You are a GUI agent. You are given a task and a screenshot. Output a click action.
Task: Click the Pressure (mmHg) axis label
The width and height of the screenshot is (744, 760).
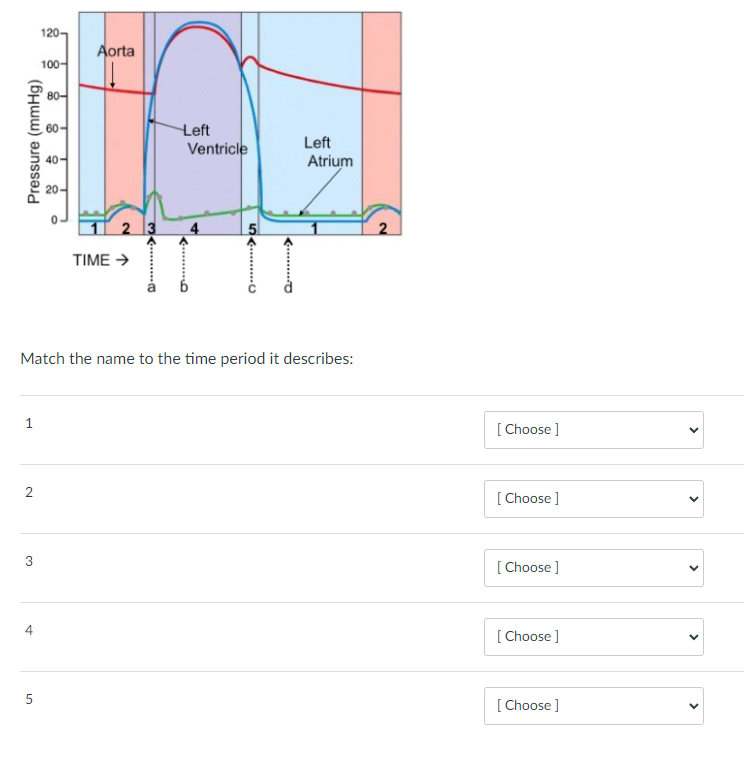pos(33,142)
